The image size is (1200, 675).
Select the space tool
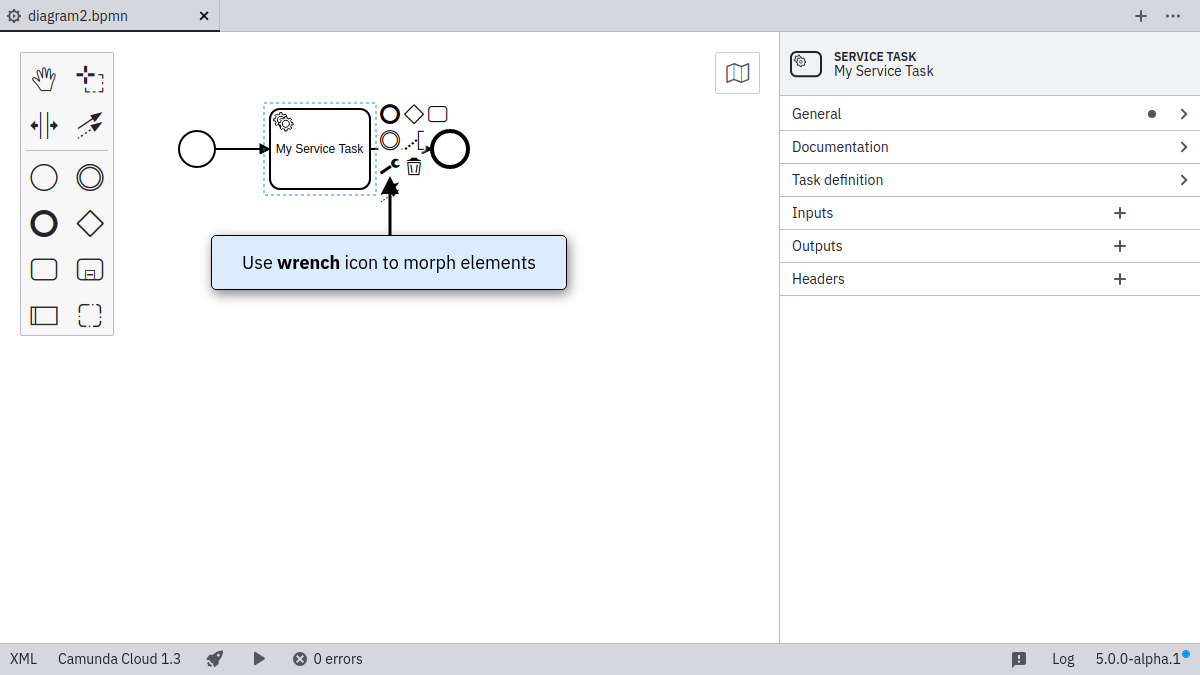click(x=44, y=125)
